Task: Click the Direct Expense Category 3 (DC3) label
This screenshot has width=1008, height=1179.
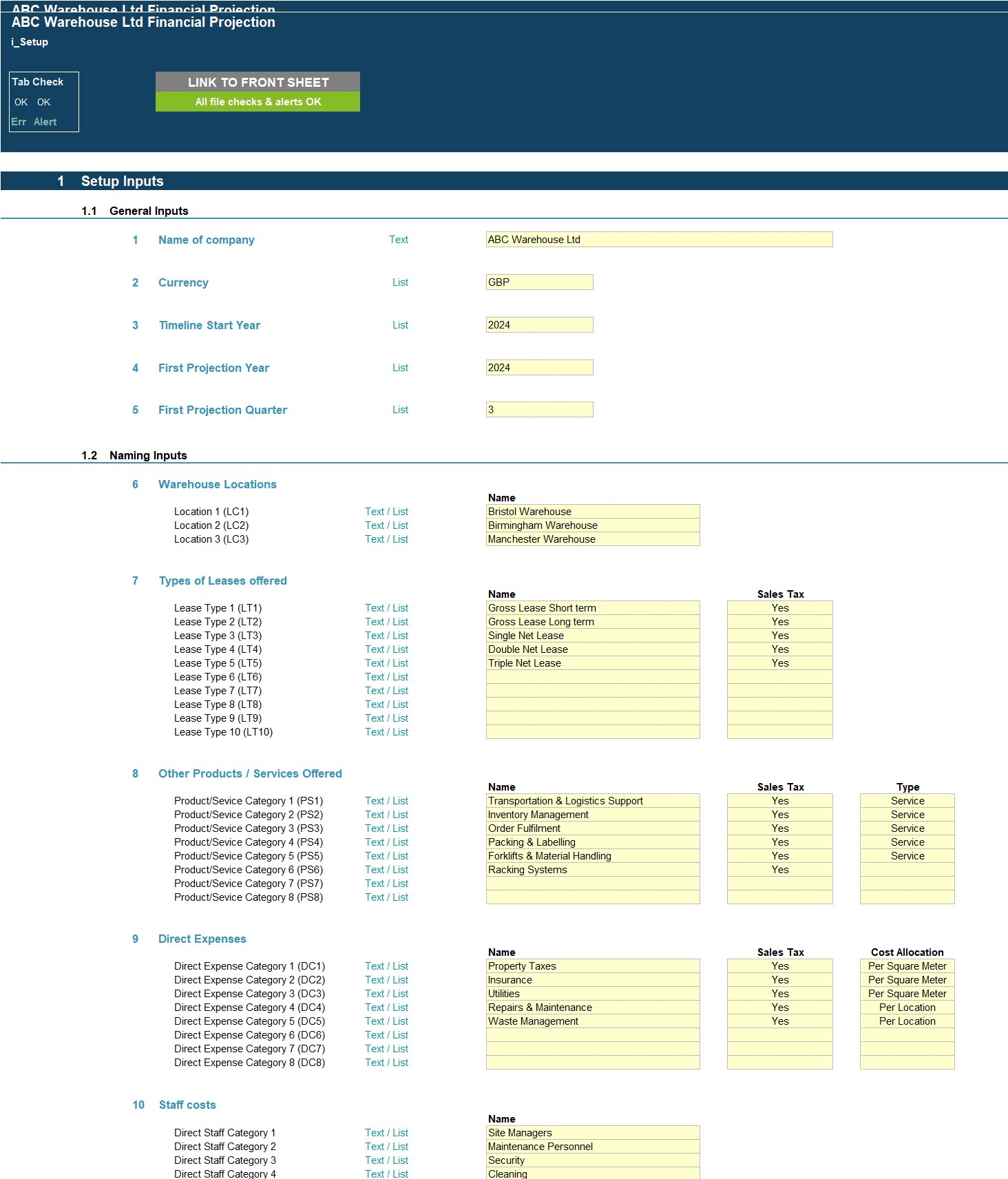Action: (249, 994)
